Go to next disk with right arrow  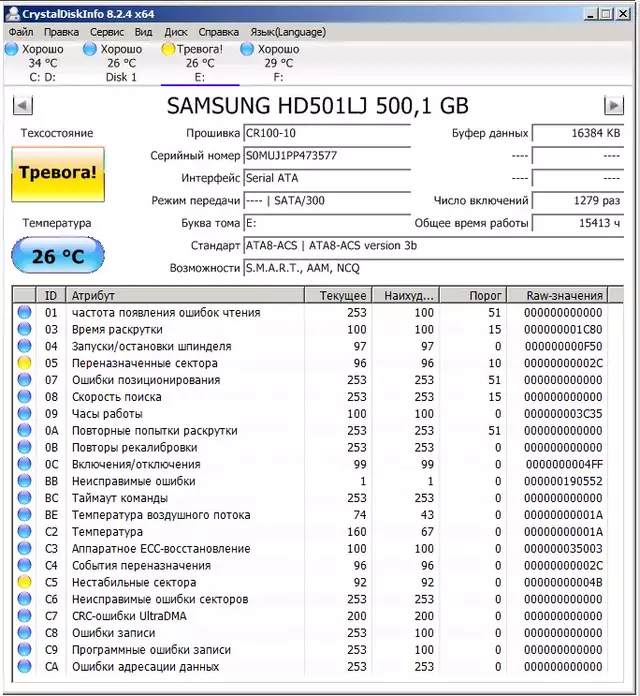[614, 106]
